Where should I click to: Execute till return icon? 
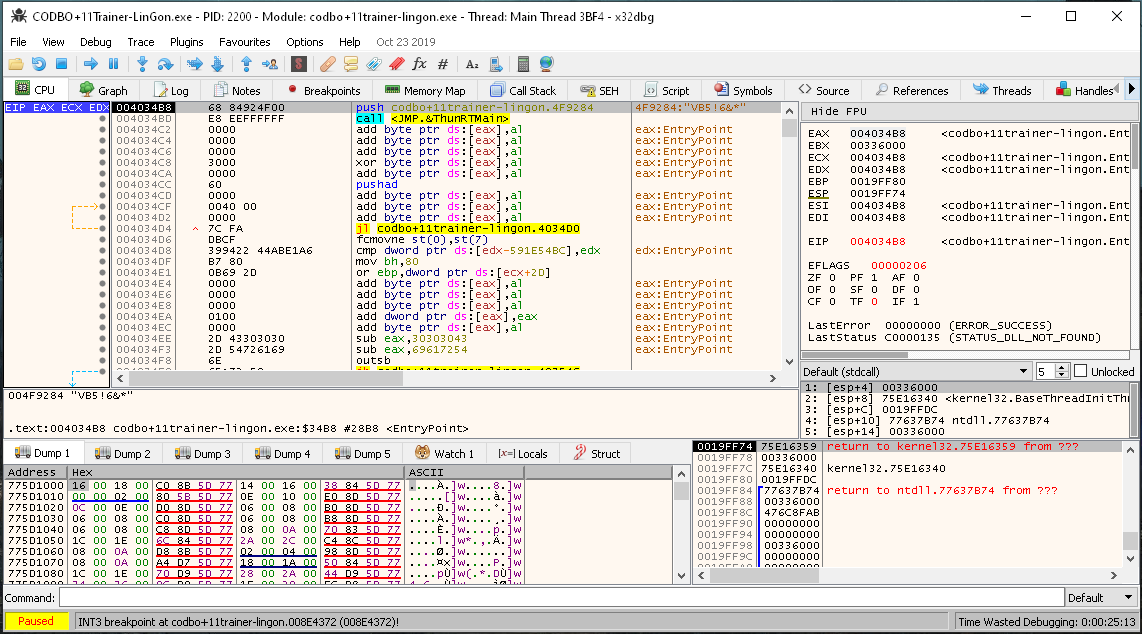coord(246,64)
